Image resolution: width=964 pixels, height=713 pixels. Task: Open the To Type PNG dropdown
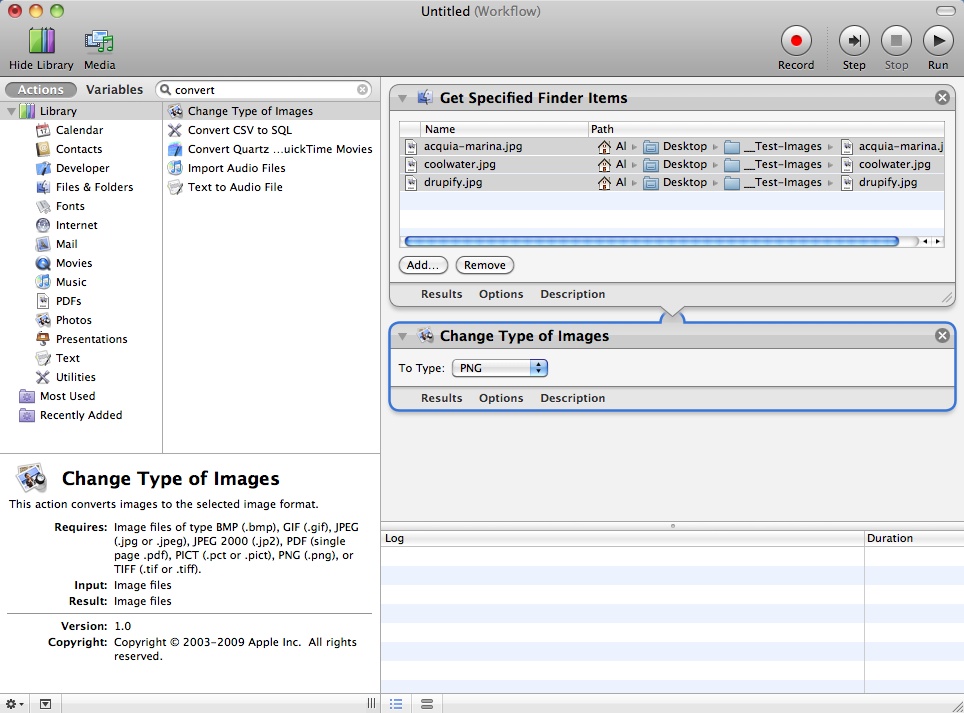click(x=499, y=367)
